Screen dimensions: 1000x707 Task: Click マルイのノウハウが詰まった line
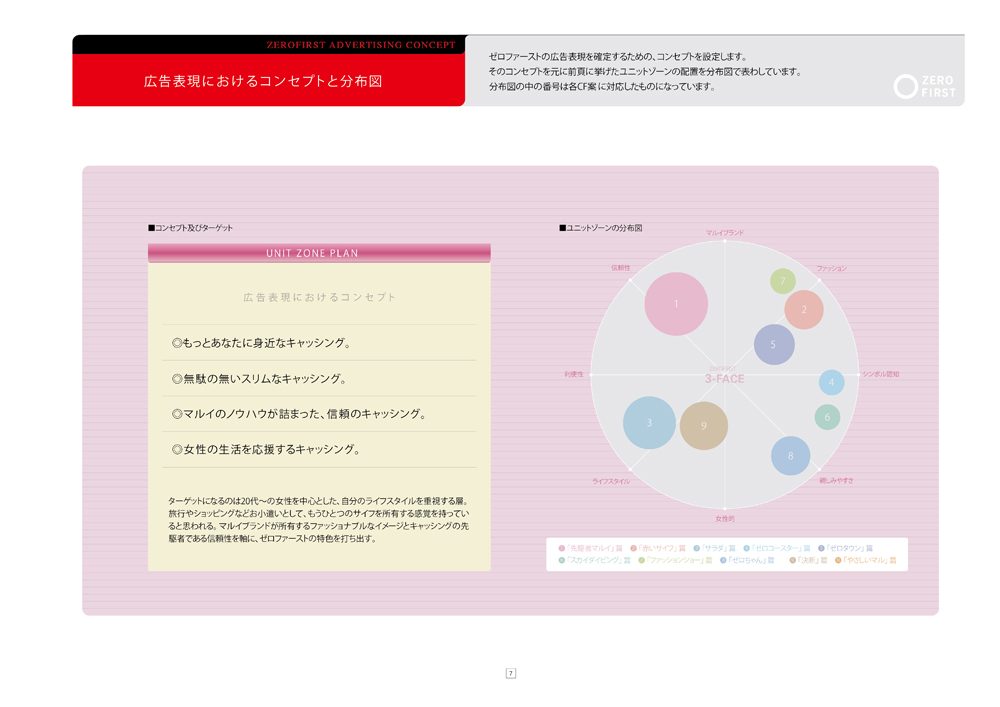[298, 414]
